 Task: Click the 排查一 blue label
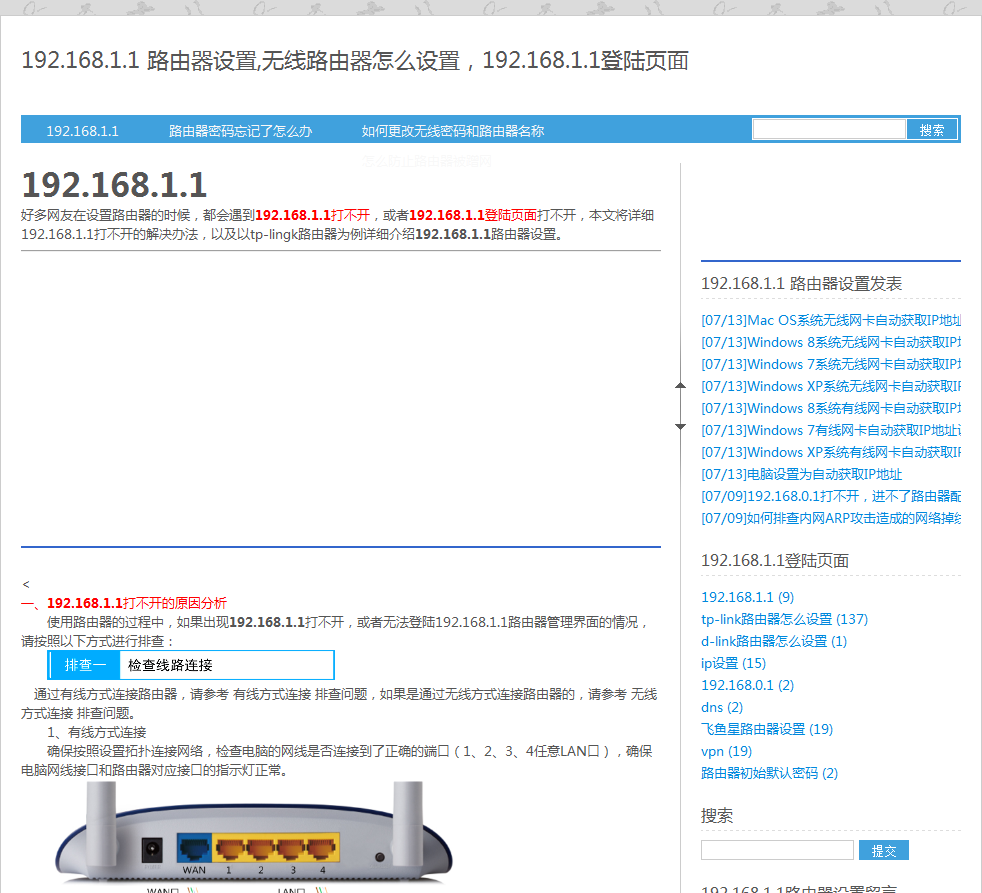[85, 665]
